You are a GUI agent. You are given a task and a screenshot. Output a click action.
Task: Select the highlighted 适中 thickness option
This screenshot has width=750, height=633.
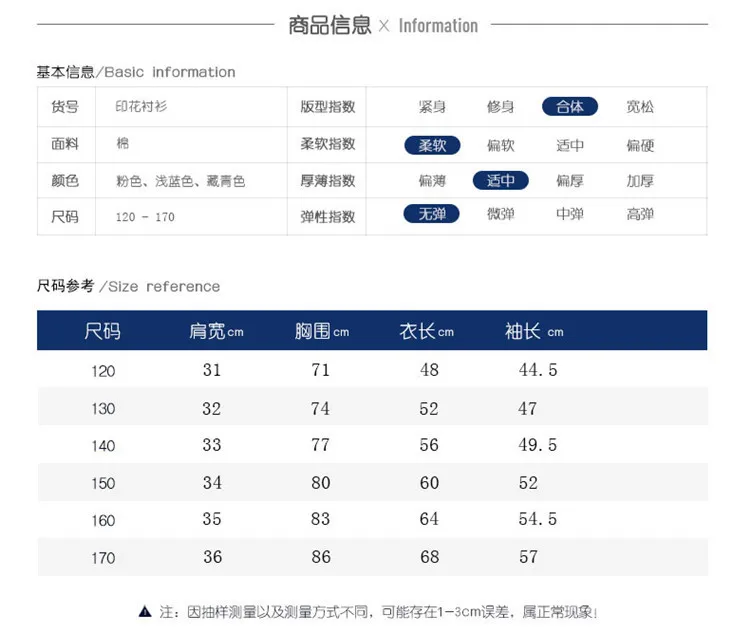click(x=501, y=180)
